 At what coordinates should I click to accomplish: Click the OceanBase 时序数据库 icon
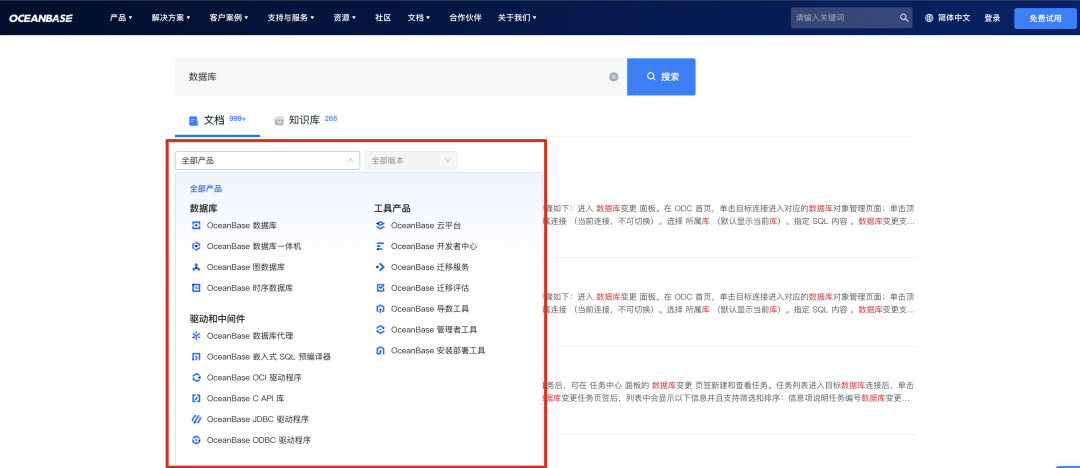click(196, 288)
